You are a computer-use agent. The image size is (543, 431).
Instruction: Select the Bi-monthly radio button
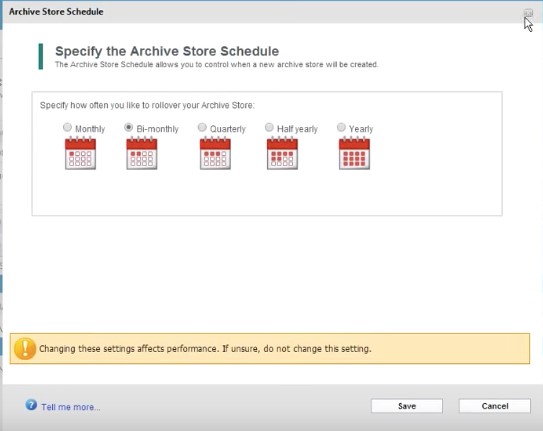click(128, 127)
